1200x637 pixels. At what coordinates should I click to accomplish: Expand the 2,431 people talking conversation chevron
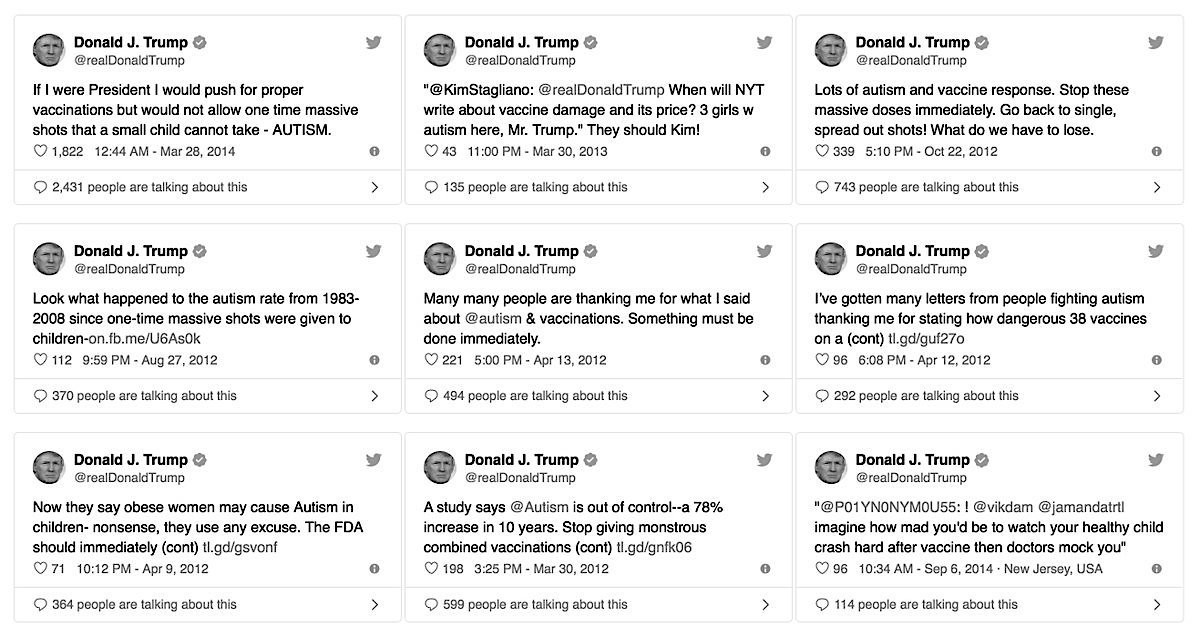coord(374,187)
